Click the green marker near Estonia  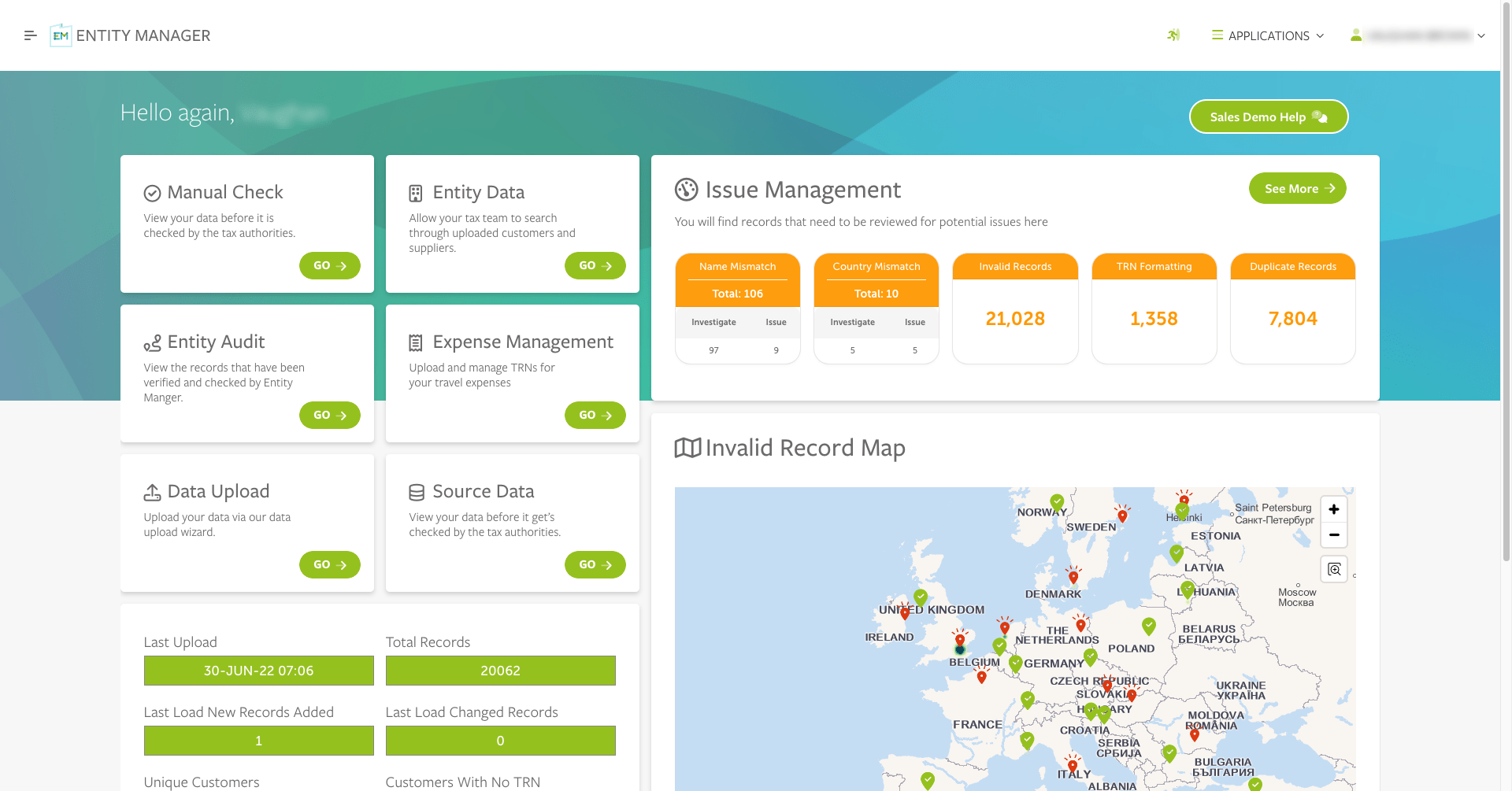click(x=1177, y=553)
